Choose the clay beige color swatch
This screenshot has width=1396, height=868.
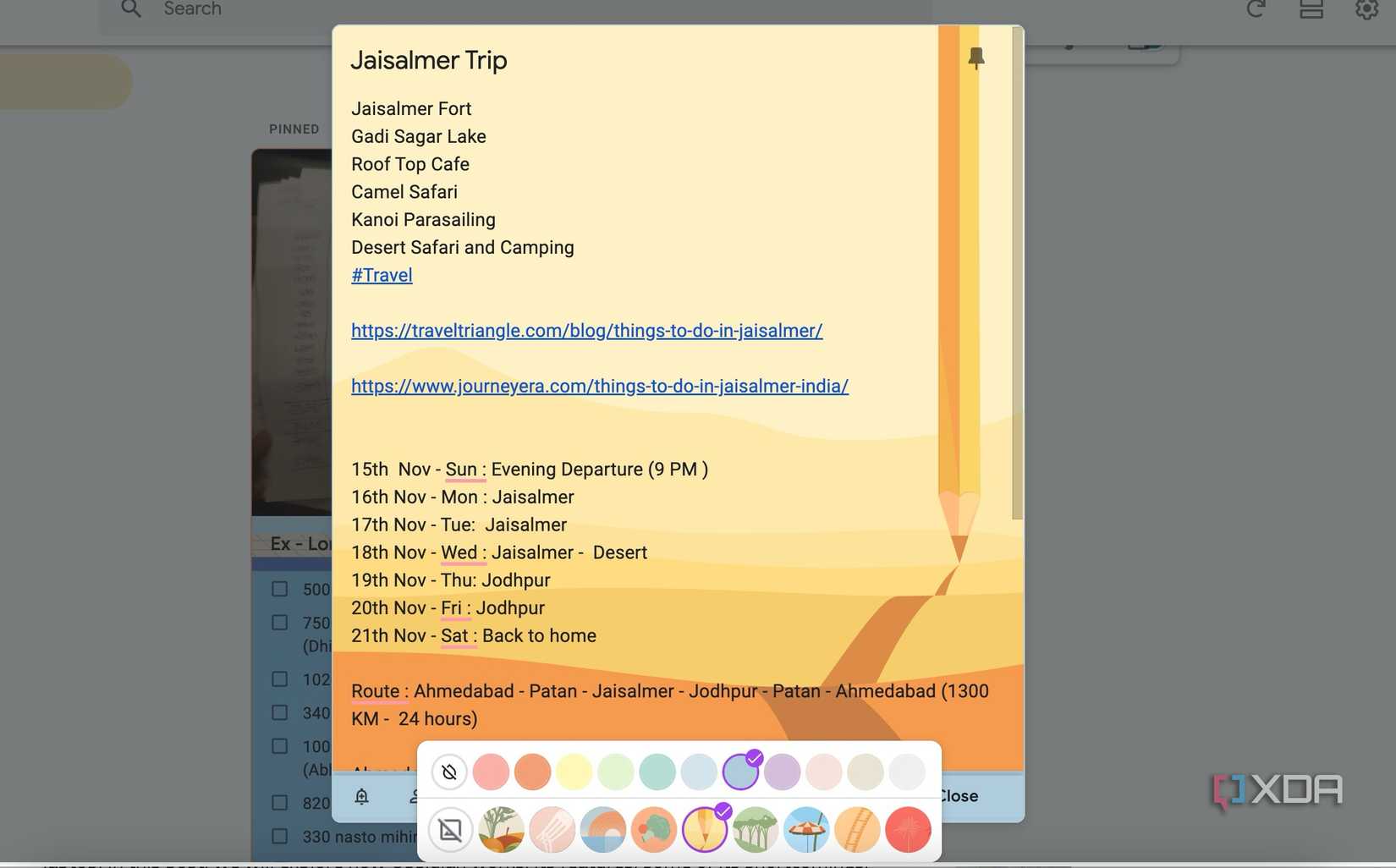865,772
